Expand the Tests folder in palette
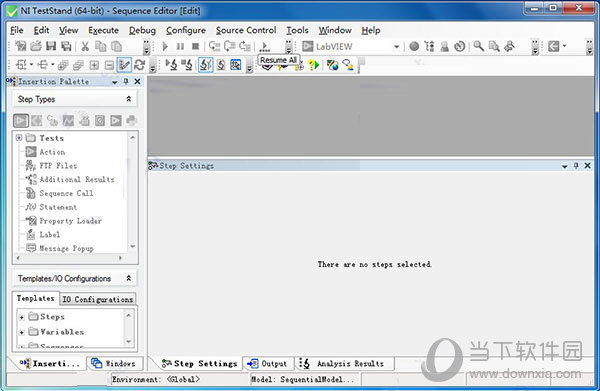The height and width of the screenshot is (391, 600). tap(19, 138)
